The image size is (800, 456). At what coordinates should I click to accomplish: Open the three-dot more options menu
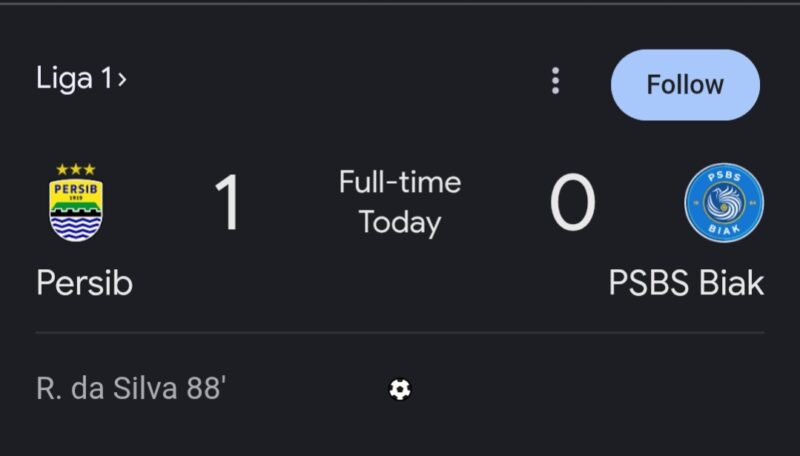coord(555,82)
